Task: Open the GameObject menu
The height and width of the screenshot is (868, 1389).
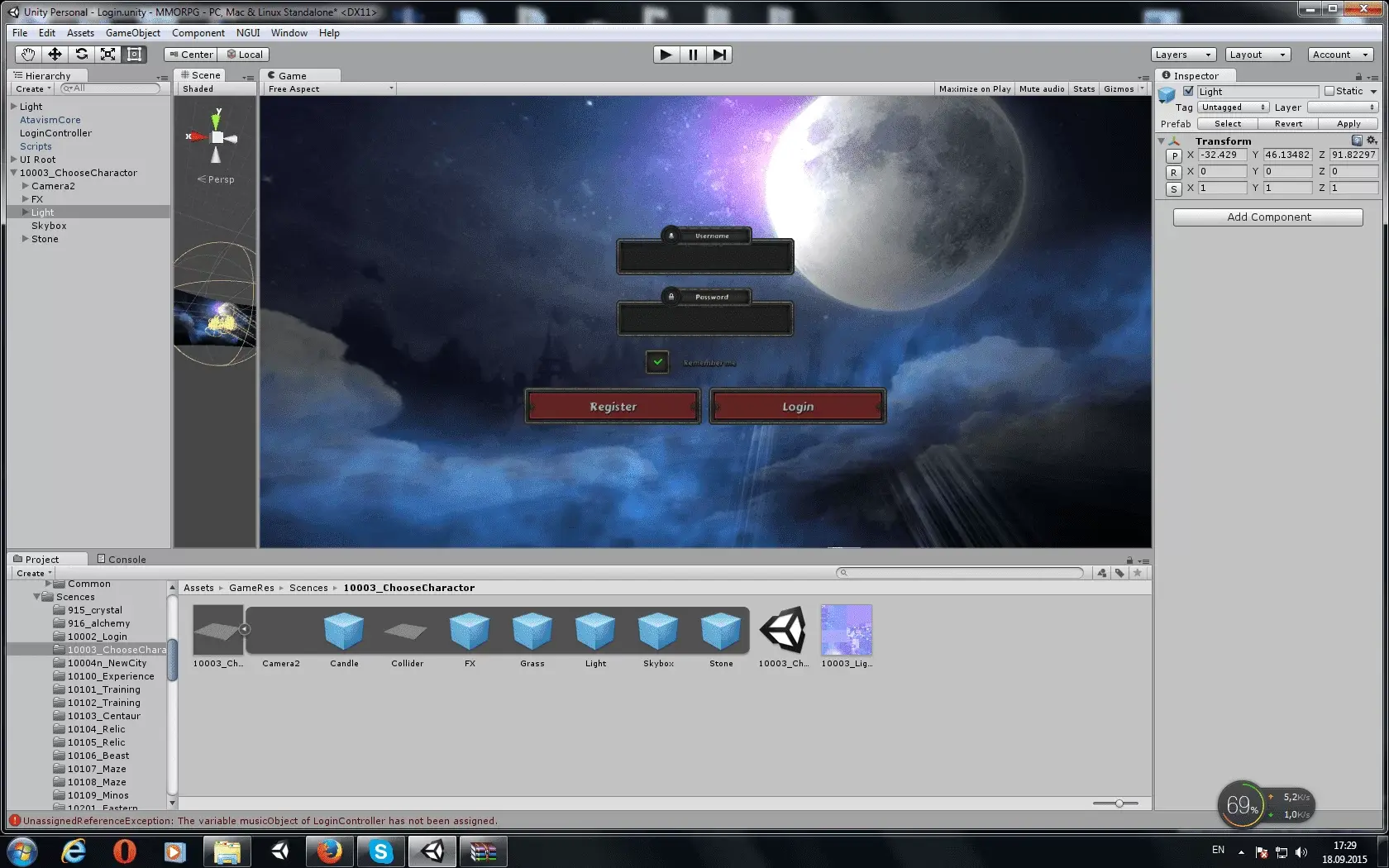Action: coord(133,33)
